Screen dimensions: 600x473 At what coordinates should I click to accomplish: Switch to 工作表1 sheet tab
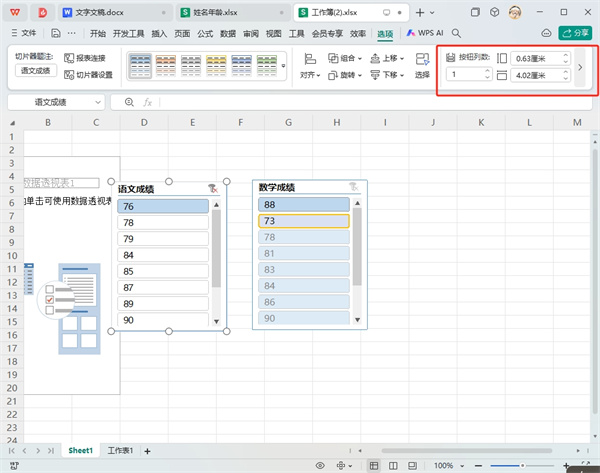pos(120,450)
